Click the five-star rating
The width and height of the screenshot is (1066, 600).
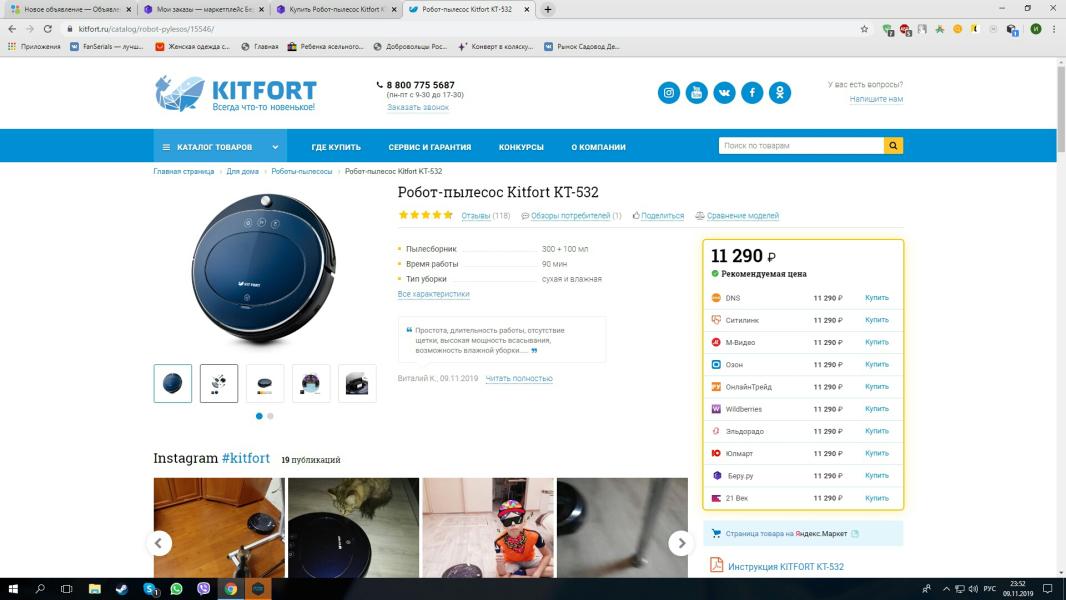426,215
